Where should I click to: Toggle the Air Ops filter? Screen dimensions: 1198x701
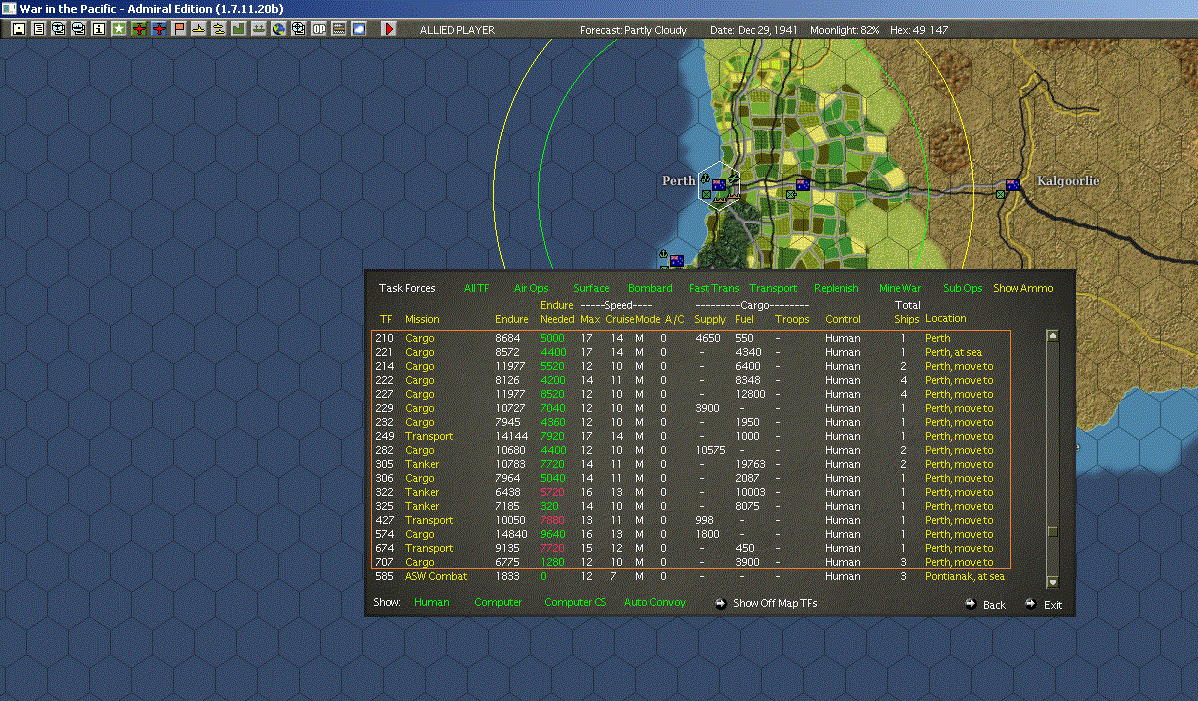(x=531, y=288)
